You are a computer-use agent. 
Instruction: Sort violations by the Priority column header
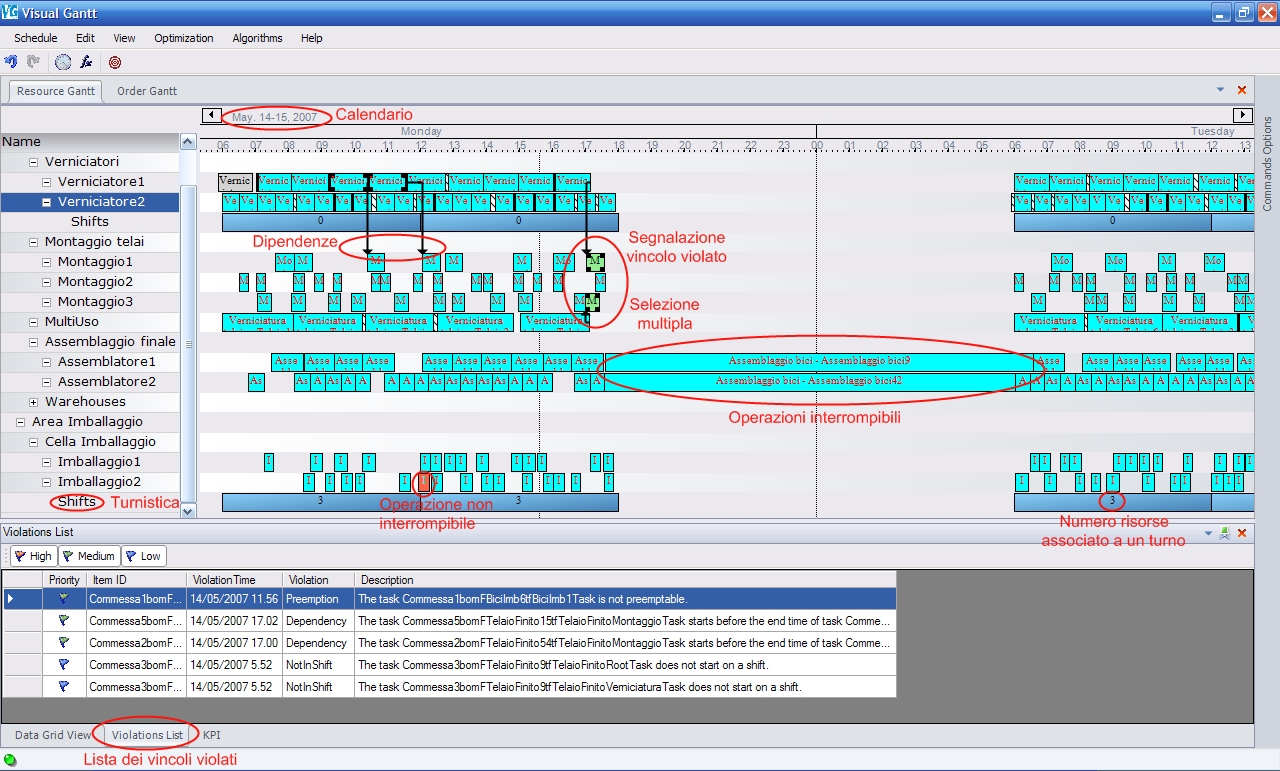tap(64, 580)
